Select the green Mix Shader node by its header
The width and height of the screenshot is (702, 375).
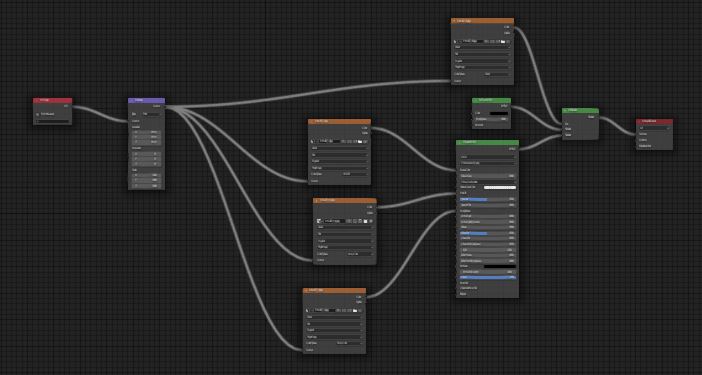click(x=581, y=110)
